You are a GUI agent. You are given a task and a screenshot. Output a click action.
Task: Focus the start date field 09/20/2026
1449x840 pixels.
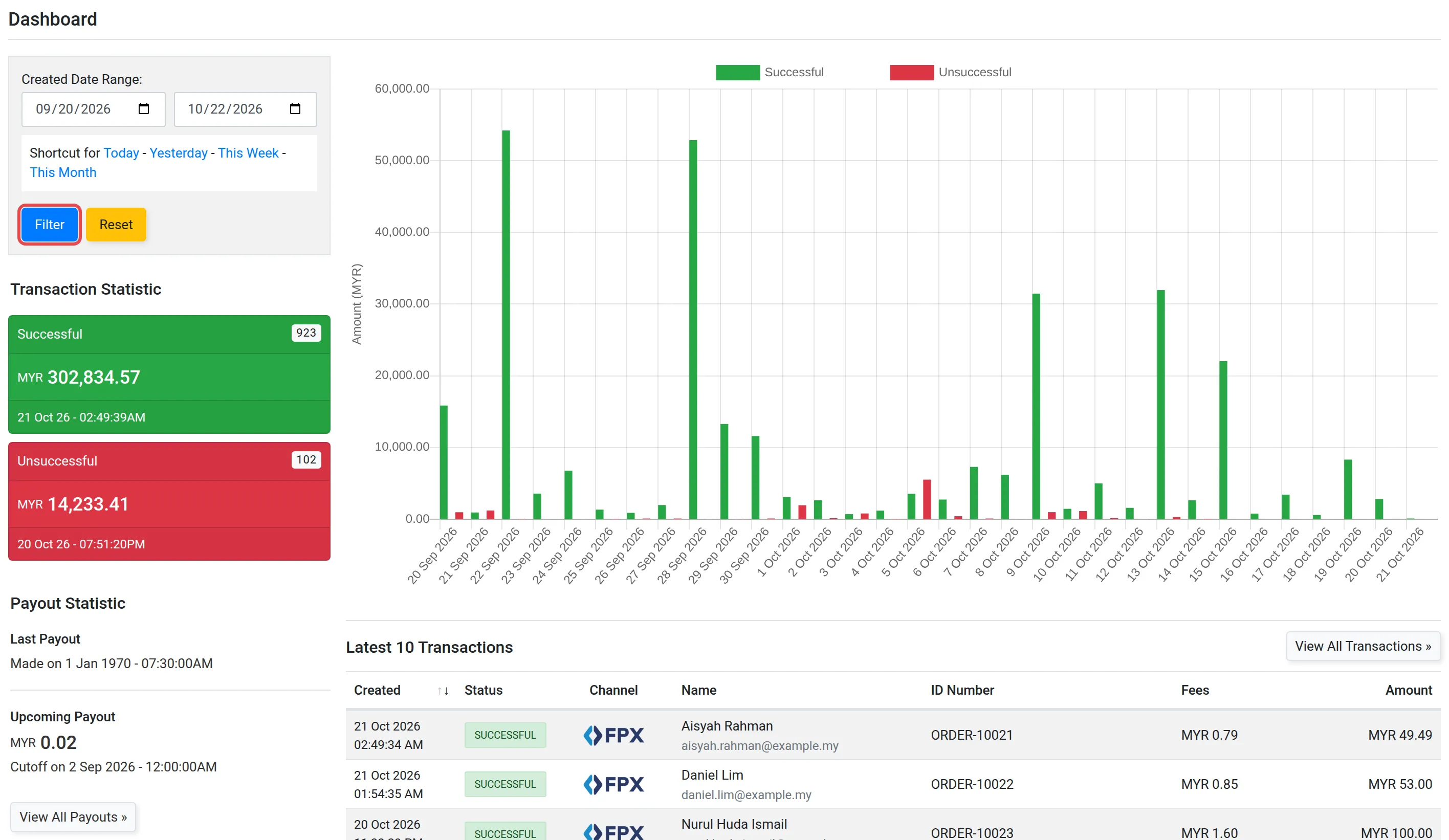tap(93, 109)
